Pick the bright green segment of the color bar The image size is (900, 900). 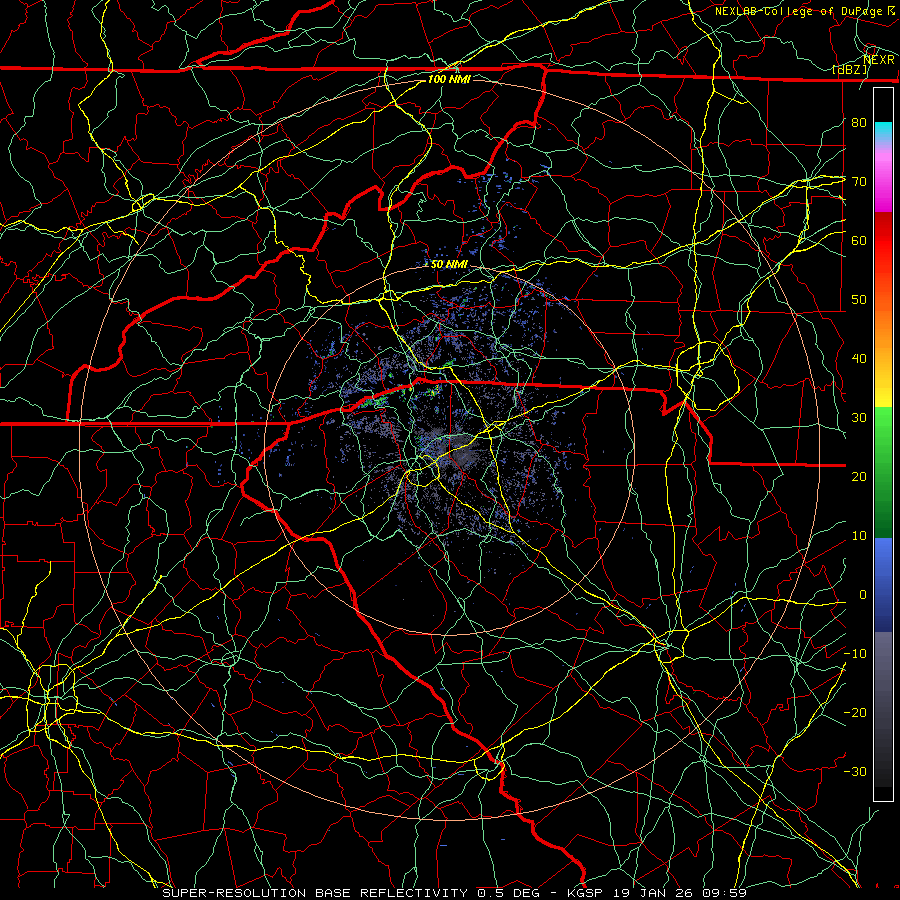(883, 428)
